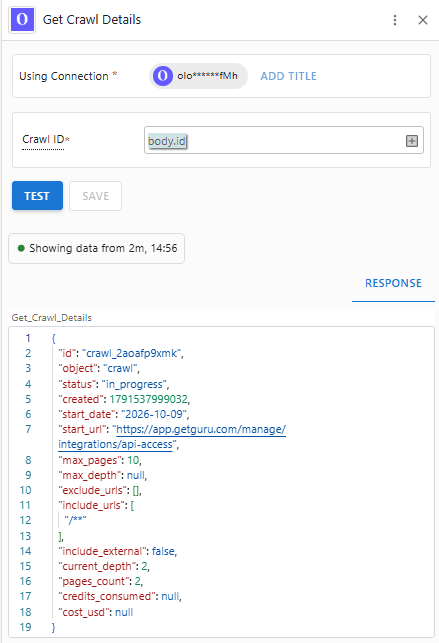Open the olo******fMh connection selector
Image resolution: width=439 pixels, height=643 pixels.
tap(198, 76)
